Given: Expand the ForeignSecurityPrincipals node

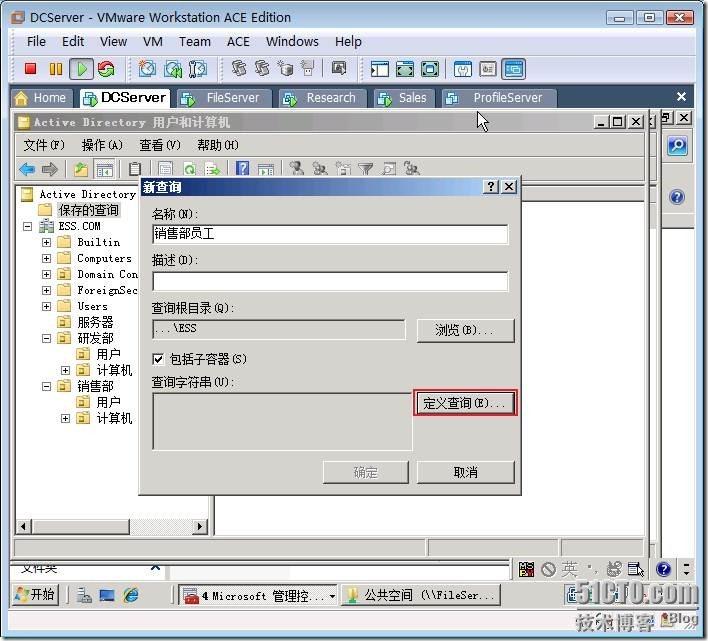Looking at the screenshot, I should (x=46, y=290).
